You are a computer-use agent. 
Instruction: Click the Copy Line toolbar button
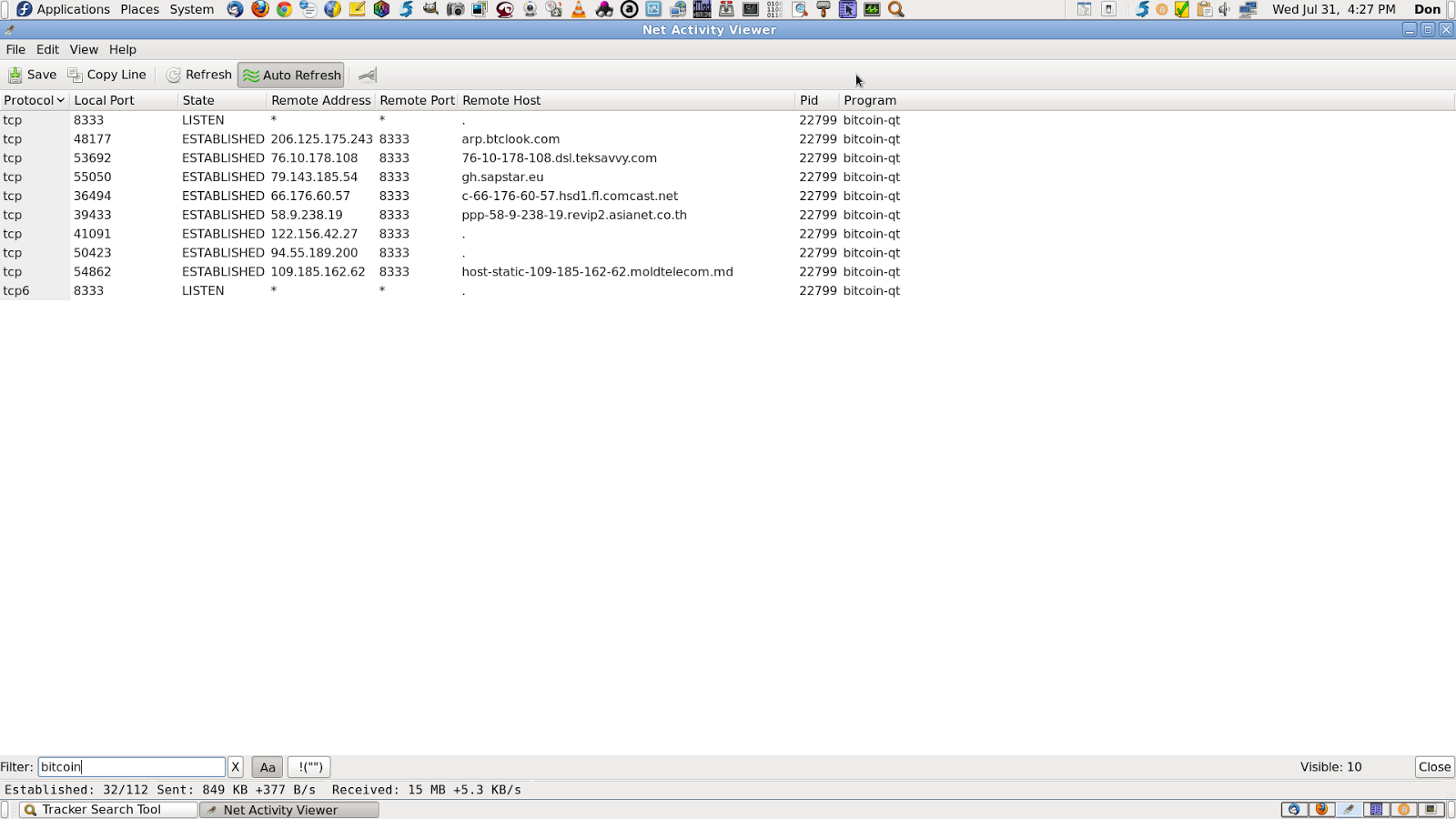point(106,75)
